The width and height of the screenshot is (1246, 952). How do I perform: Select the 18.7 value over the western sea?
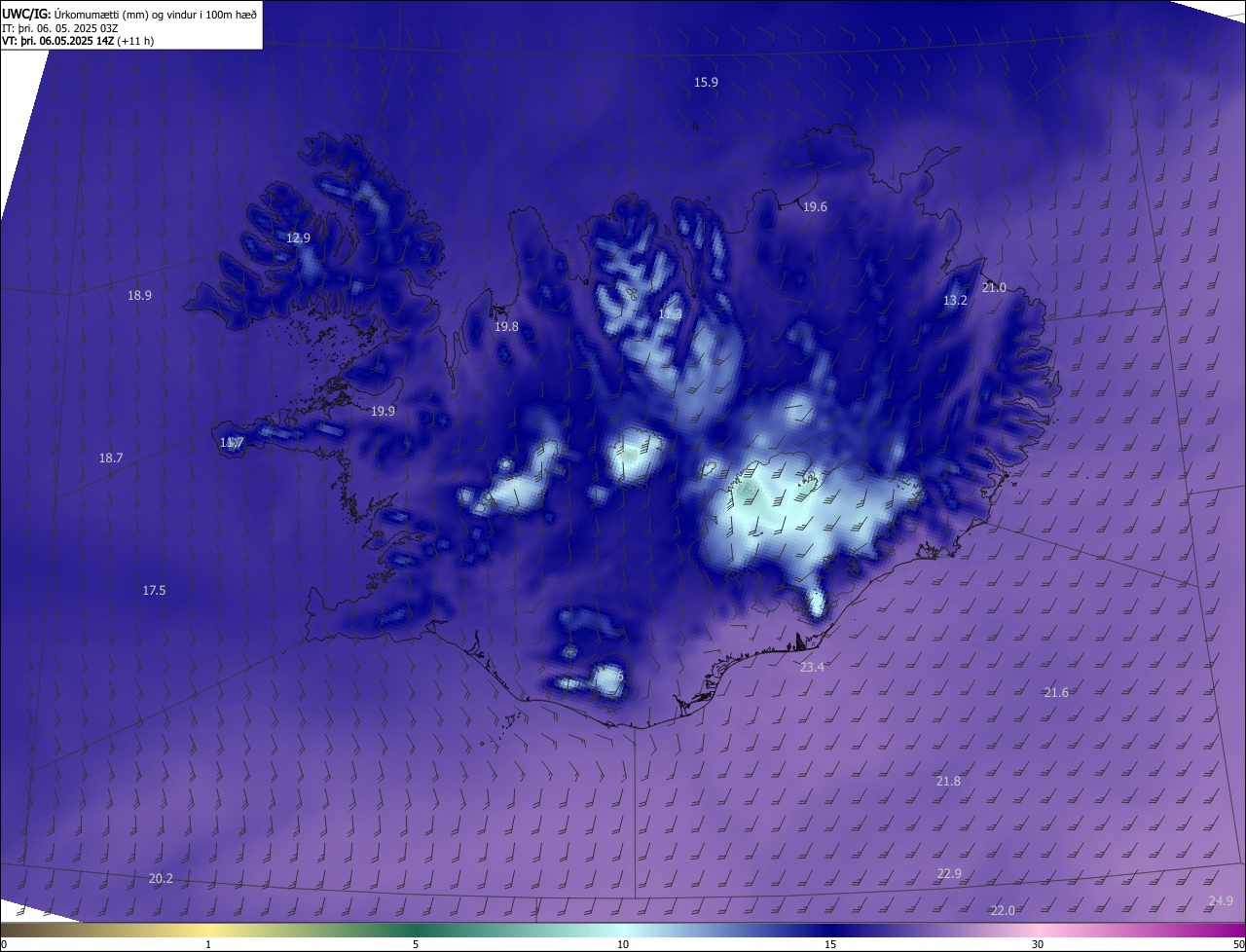coord(111,458)
